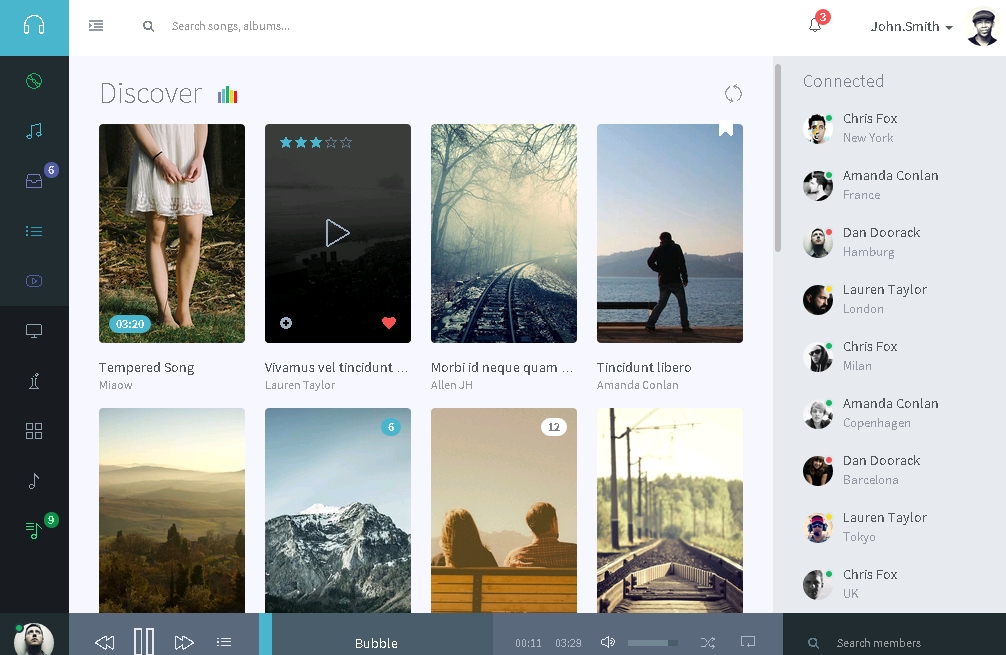Expand the player queue list icon
1006x655 pixels.
pos(224,642)
